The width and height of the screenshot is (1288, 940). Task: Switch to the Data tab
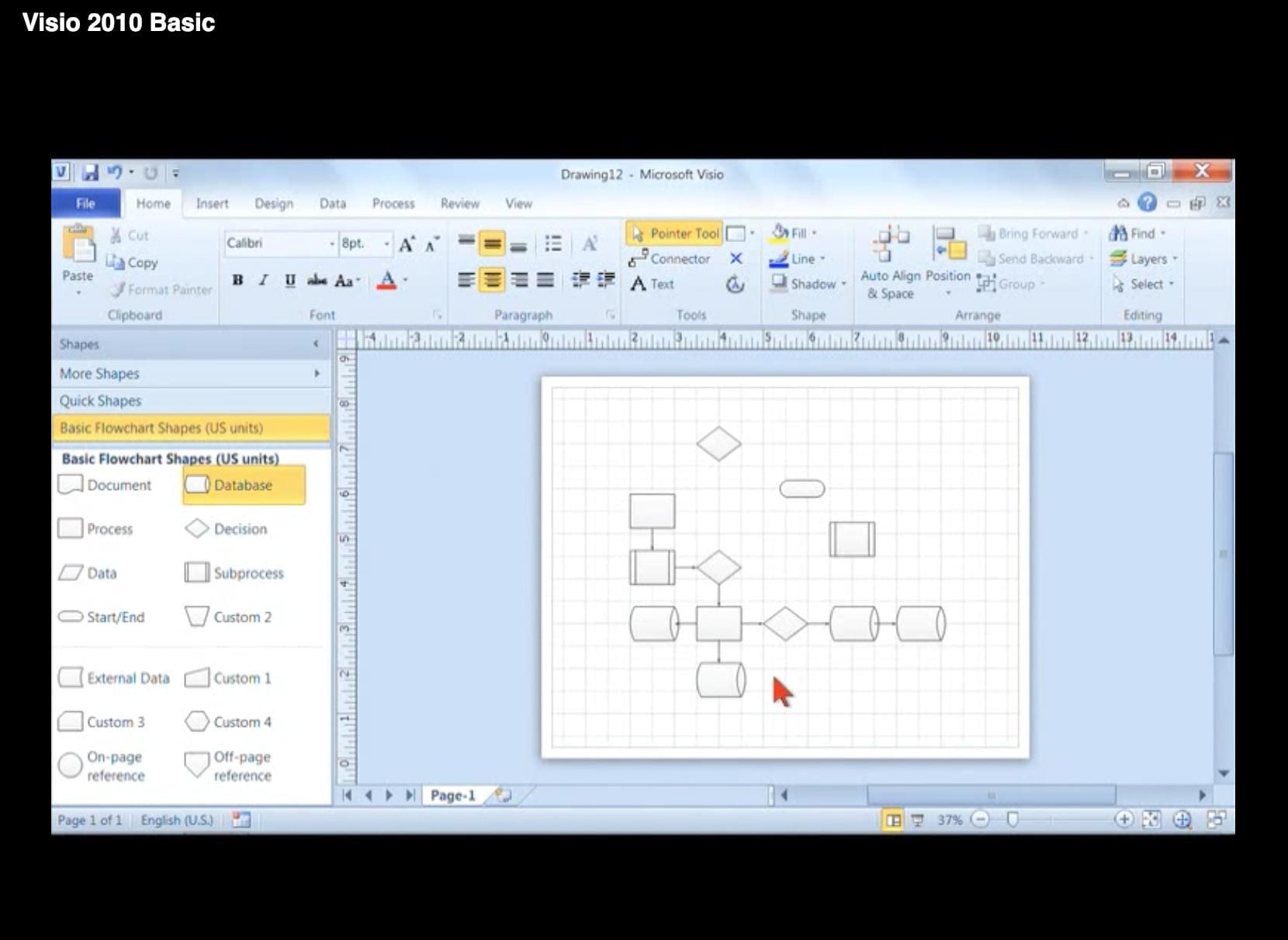coord(333,203)
